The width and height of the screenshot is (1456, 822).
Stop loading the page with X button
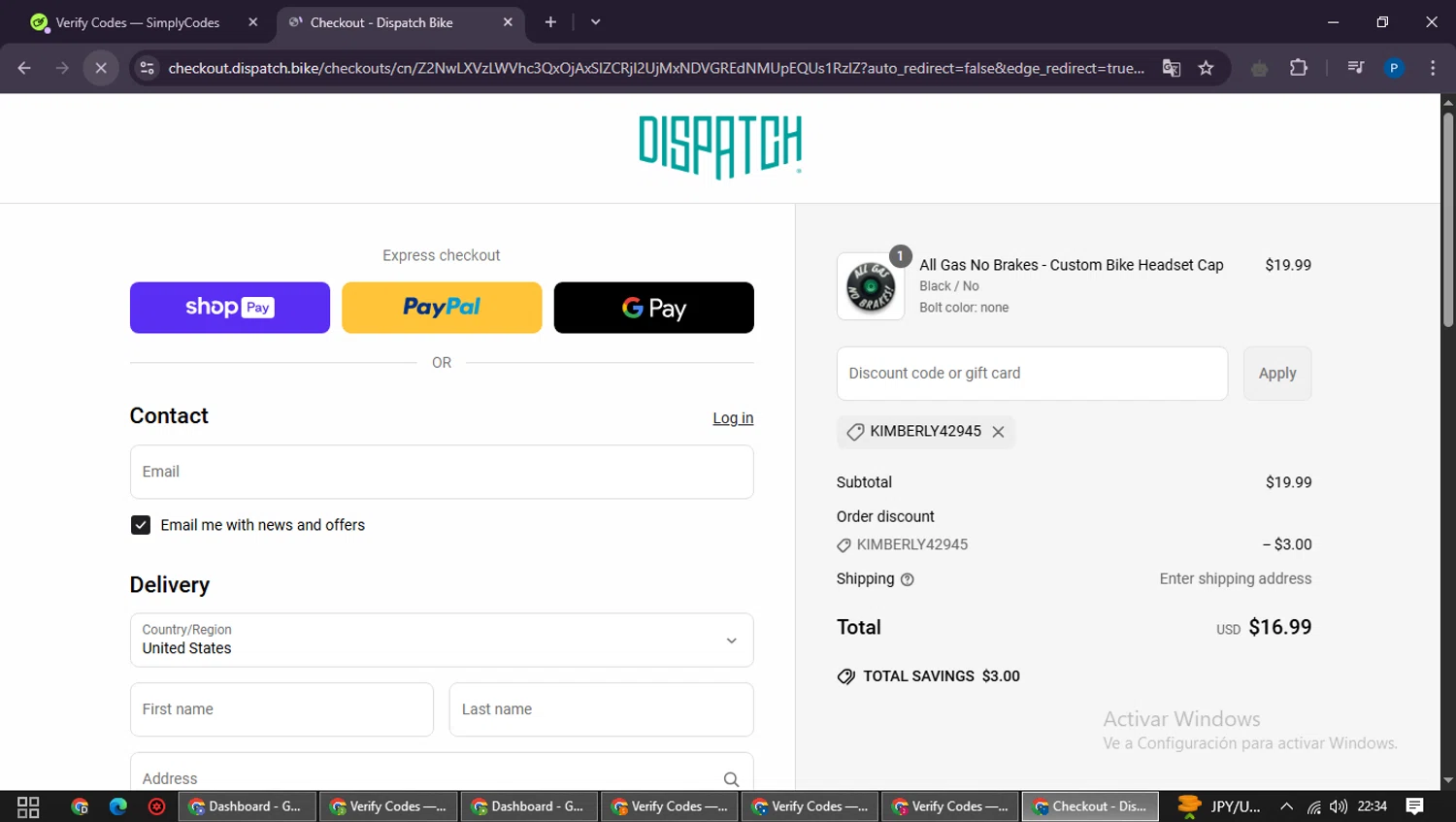coord(101,68)
